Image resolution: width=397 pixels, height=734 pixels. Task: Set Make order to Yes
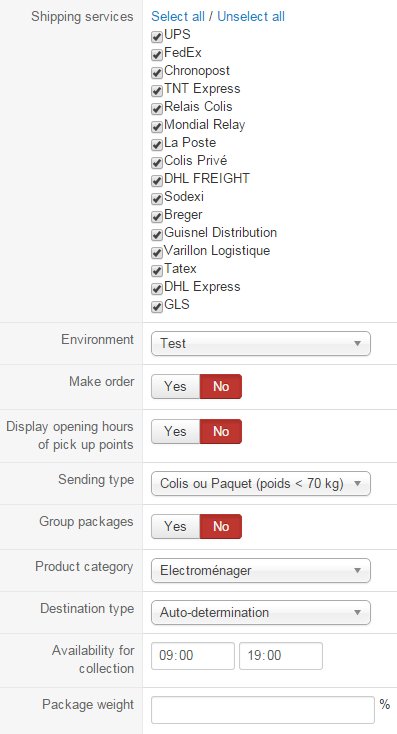[176, 386]
